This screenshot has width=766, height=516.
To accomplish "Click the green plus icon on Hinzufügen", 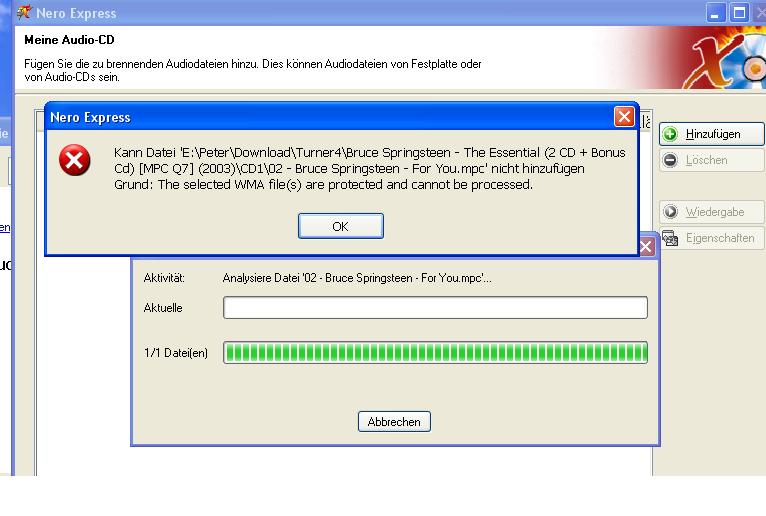I will pyautogui.click(x=670, y=134).
